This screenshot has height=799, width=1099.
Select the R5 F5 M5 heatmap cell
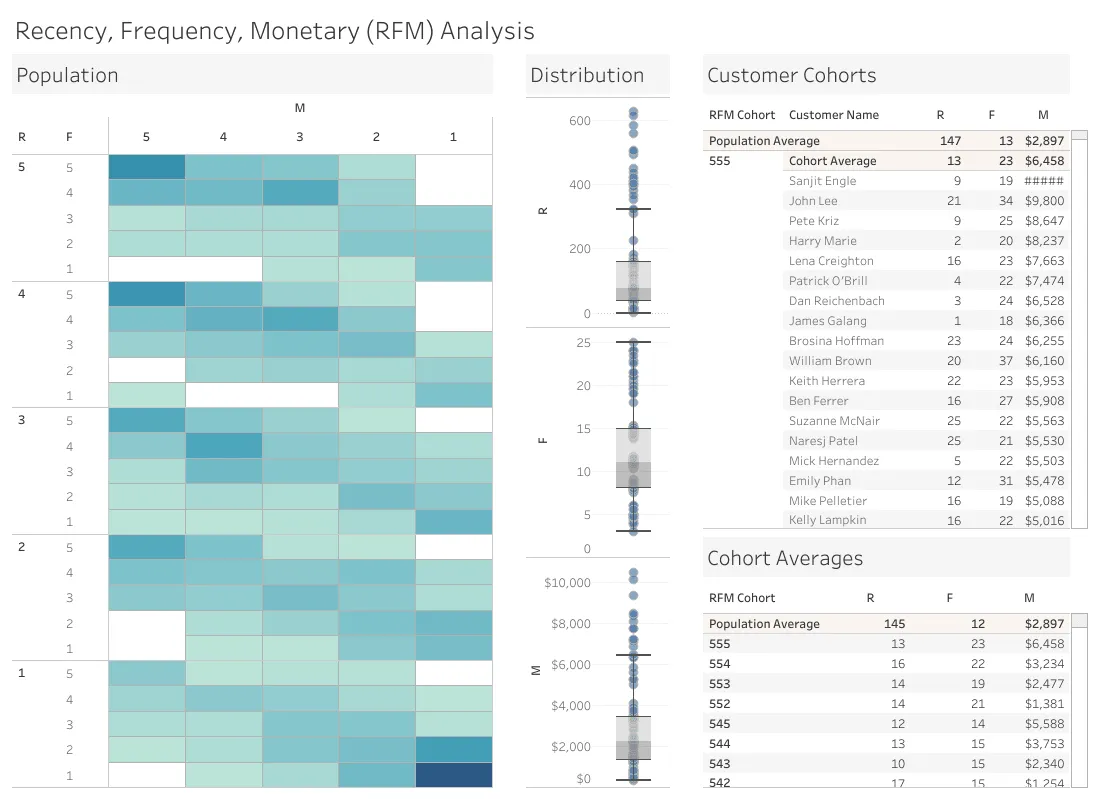146,167
